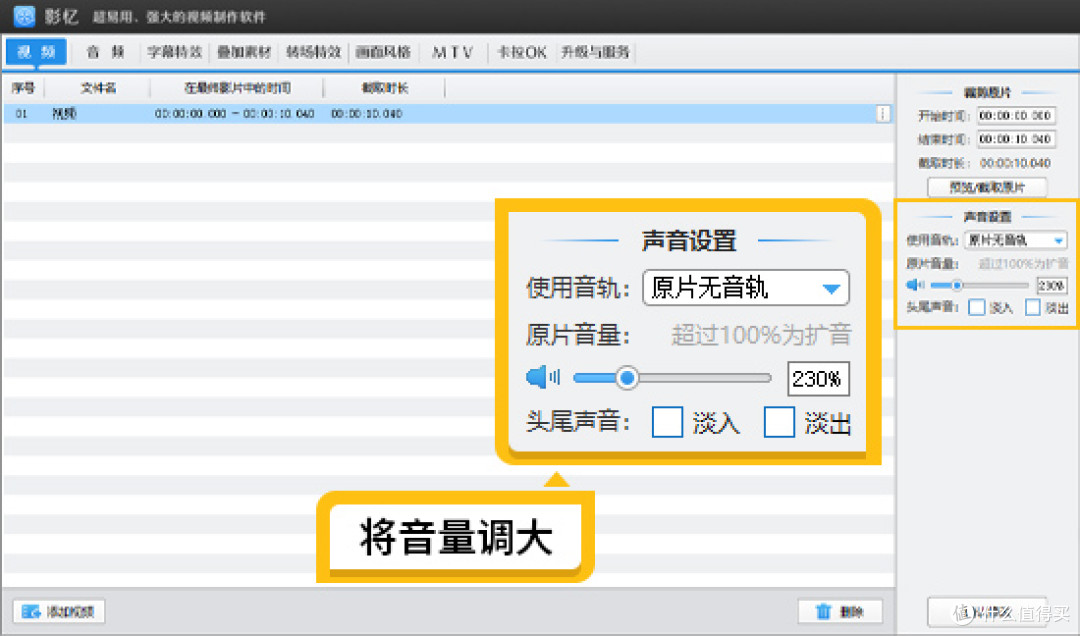Click the 影忆 app logo icon
This screenshot has width=1080, height=636.
(x=24, y=15)
